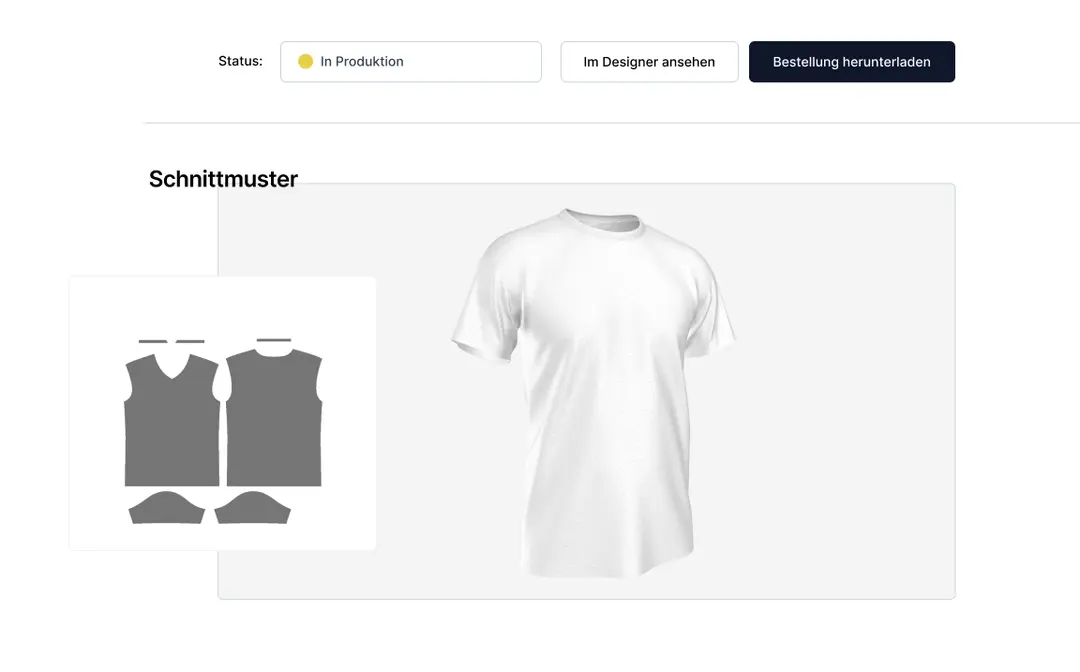This screenshot has height=672, width=1080.
Task: Select collar strip above the back piece
Action: coord(273,340)
